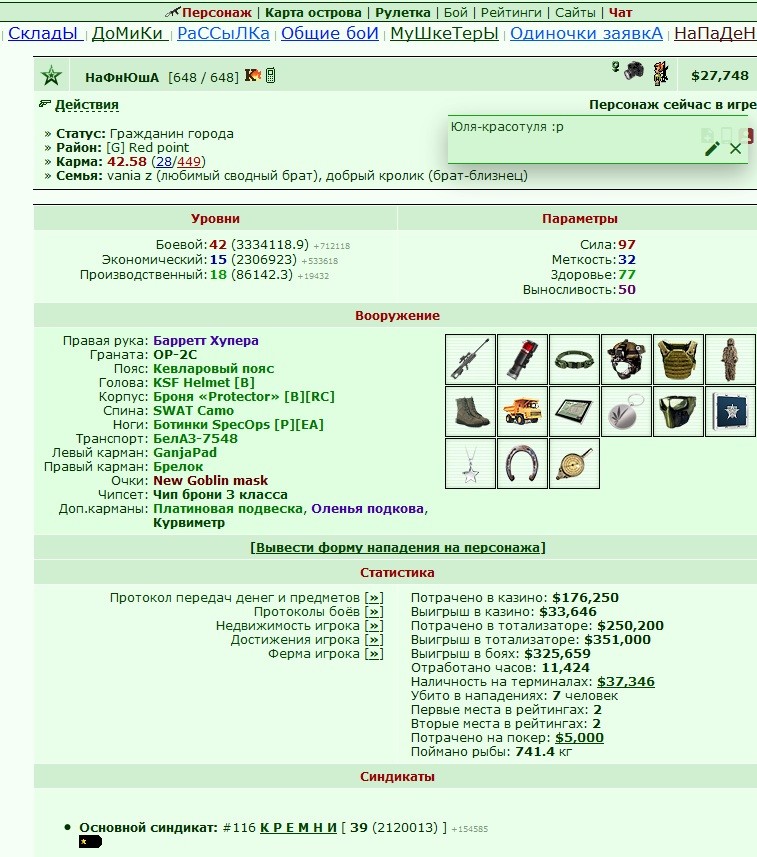Open Недвижимость игрока arrow link
Image resolution: width=757 pixels, height=857 pixels.
pyautogui.click(x=374, y=626)
